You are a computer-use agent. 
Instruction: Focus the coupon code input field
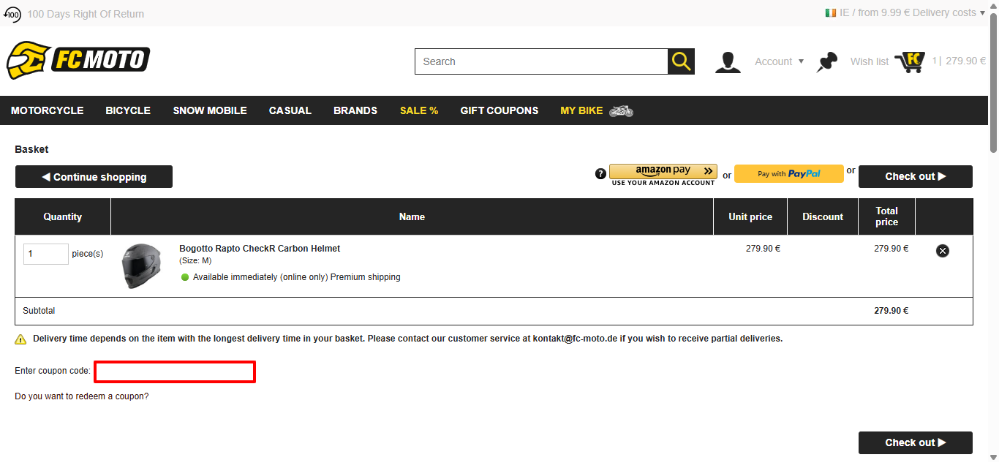(x=175, y=372)
